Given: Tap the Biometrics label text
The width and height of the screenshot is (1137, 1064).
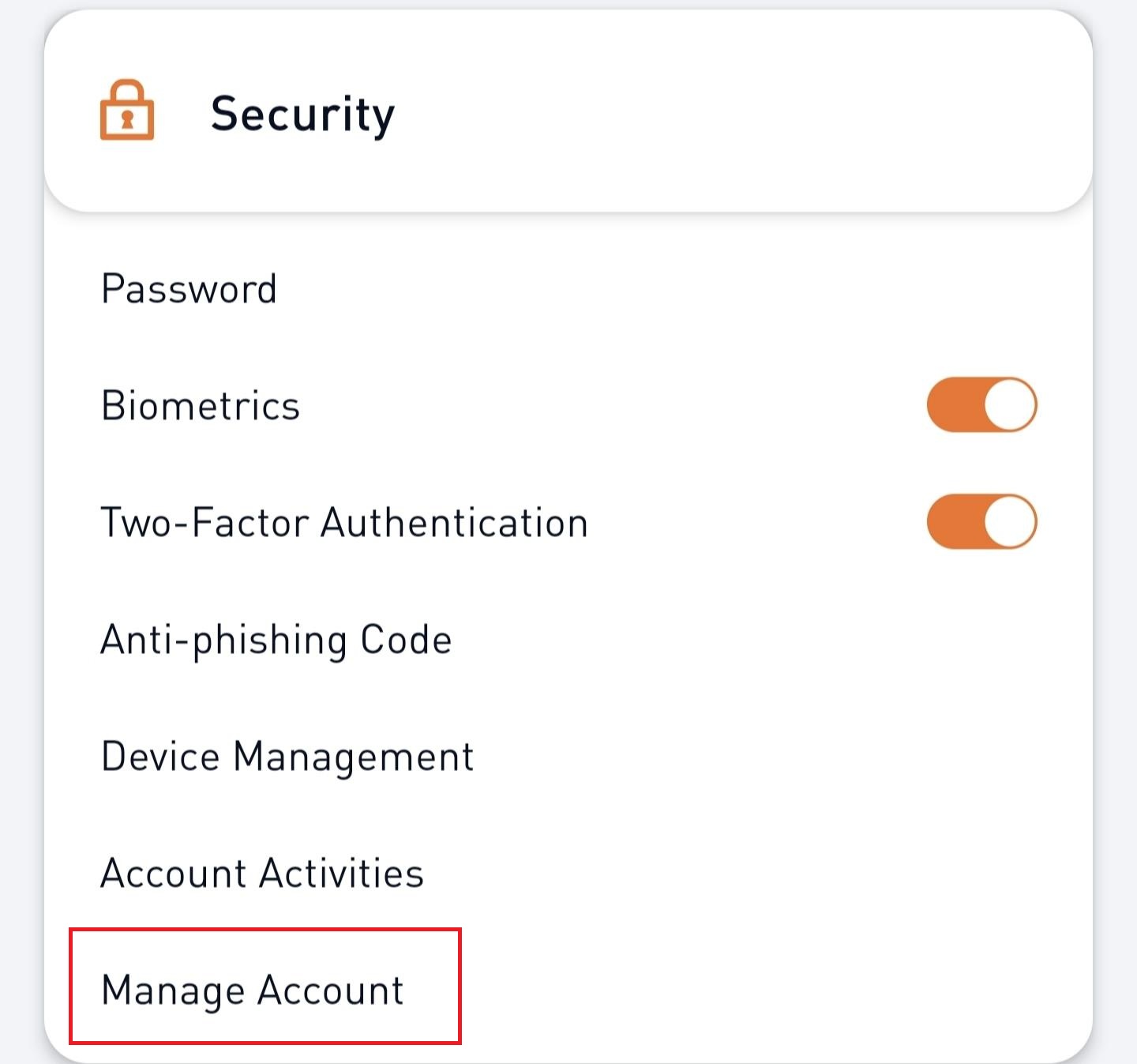Looking at the screenshot, I should (201, 405).
